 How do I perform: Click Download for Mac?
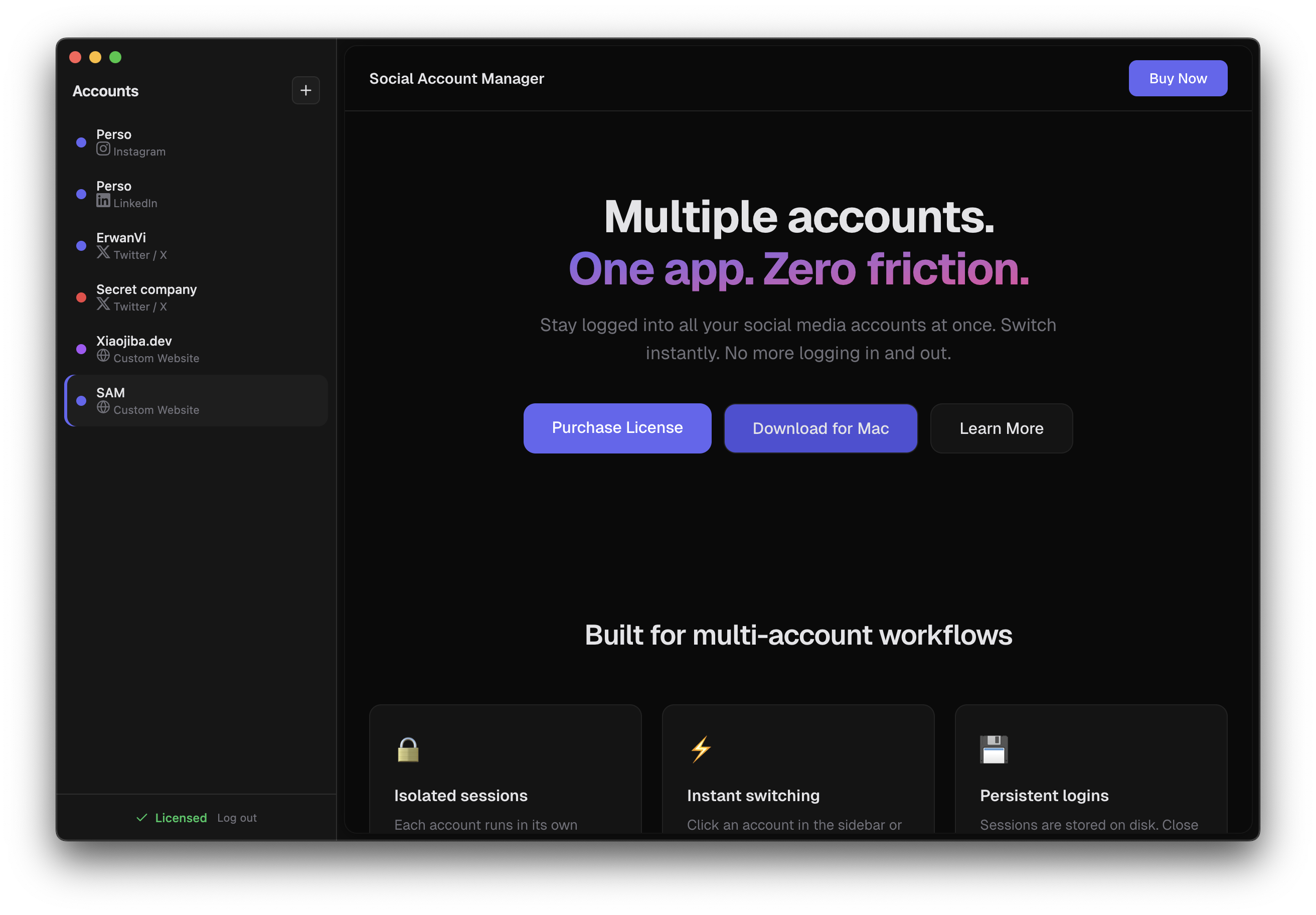(820, 428)
